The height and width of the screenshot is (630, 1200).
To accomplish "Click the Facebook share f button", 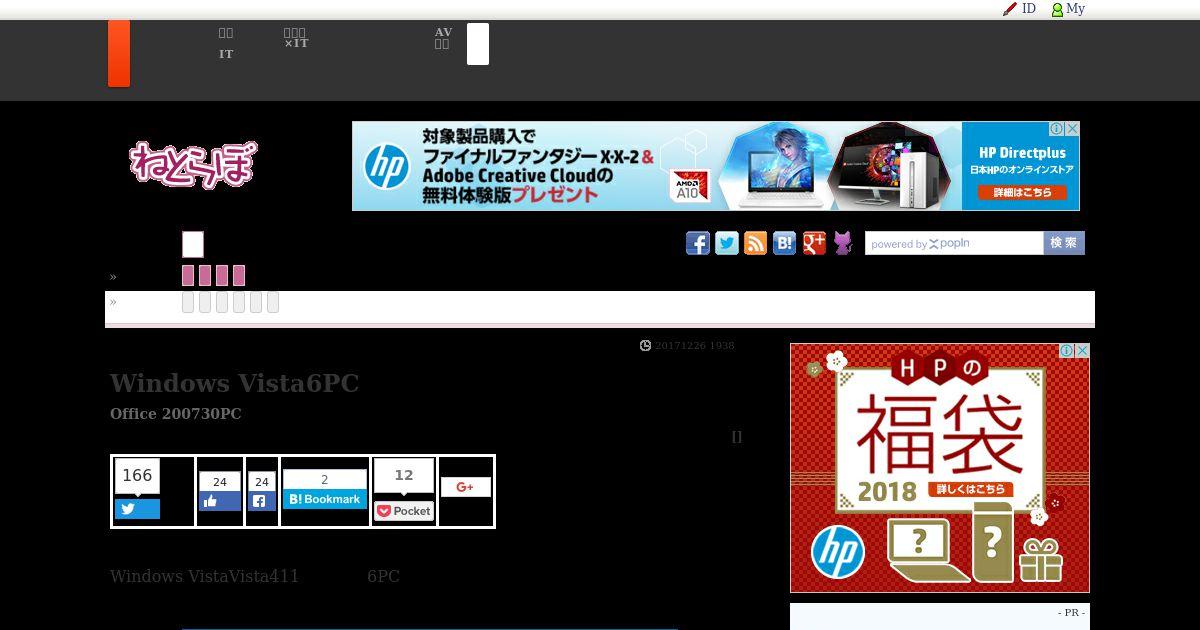I will pos(262,501).
